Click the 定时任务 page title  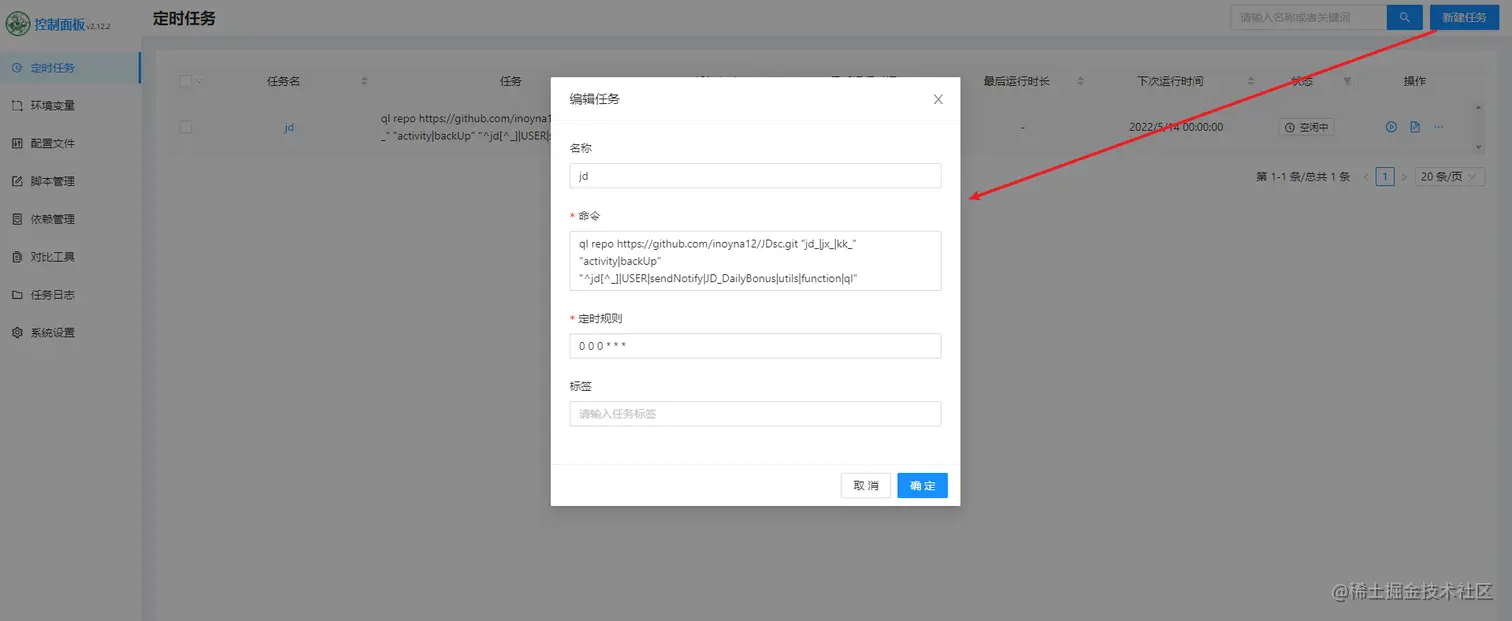185,18
